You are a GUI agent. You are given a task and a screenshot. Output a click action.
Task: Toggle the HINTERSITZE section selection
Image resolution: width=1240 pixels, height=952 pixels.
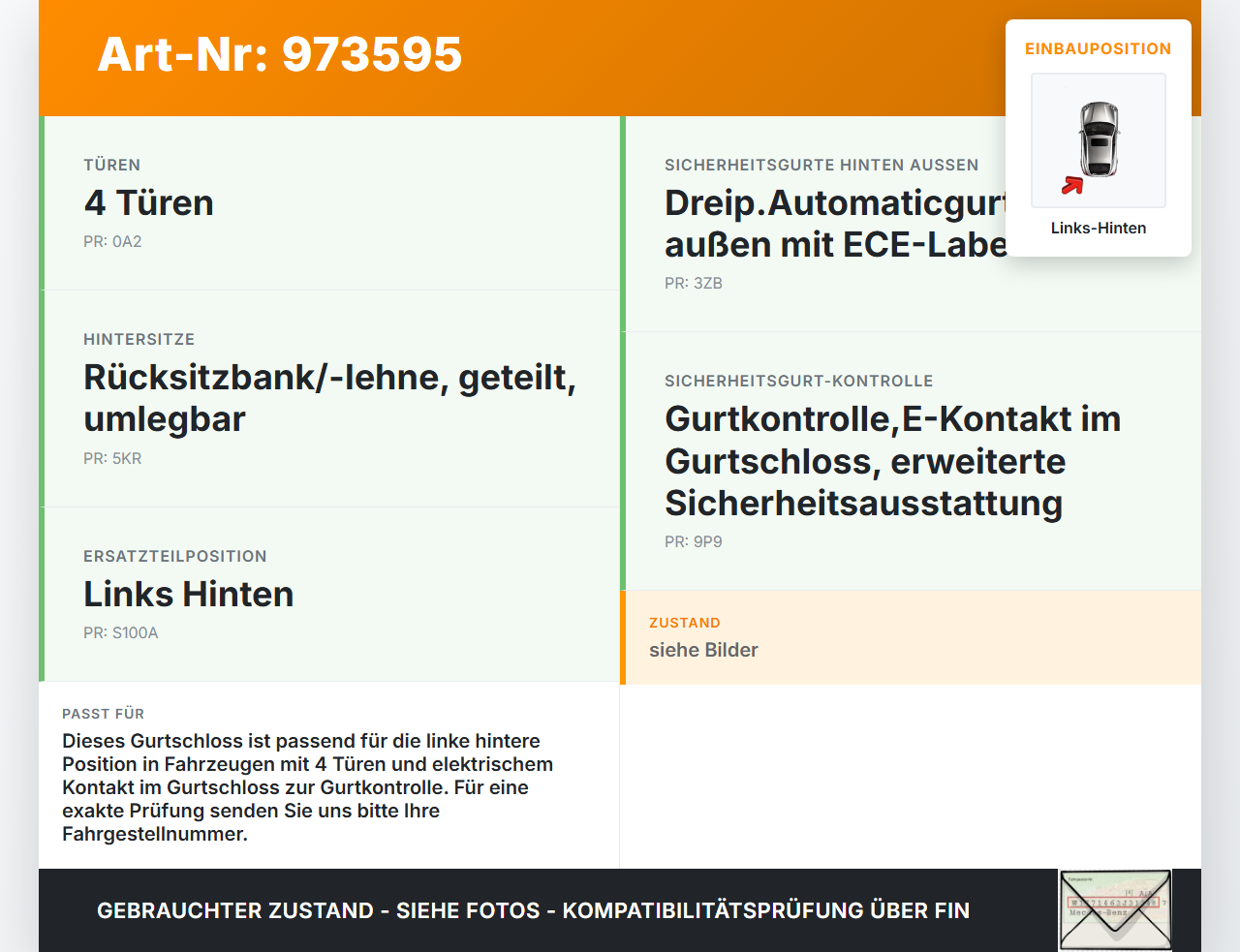[x=329, y=397]
